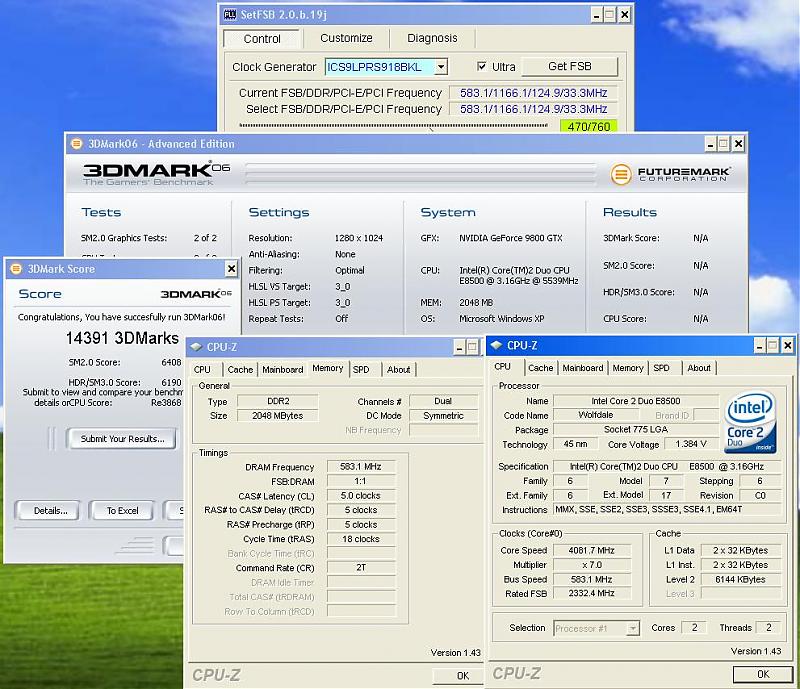
Task: Click the Code Name Wolfdale field
Action: tap(596, 415)
